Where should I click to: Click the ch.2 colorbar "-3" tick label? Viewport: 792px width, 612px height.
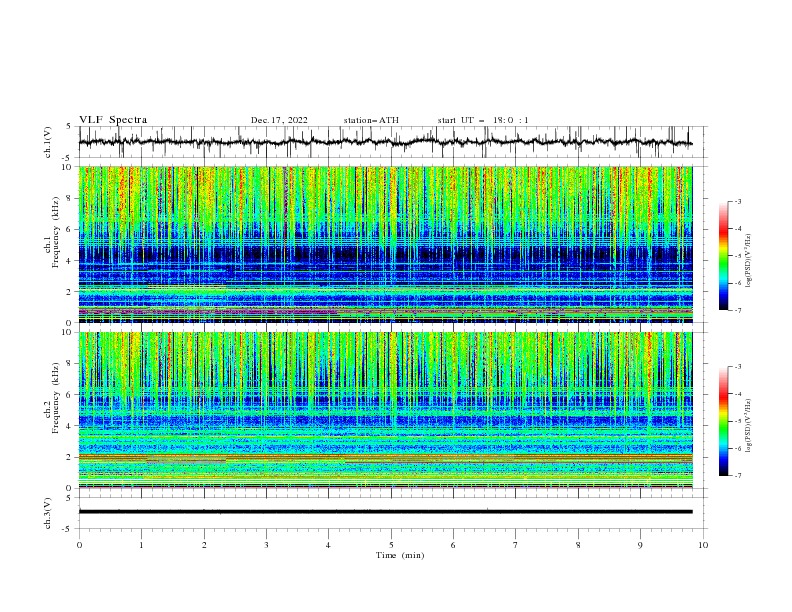click(x=738, y=367)
